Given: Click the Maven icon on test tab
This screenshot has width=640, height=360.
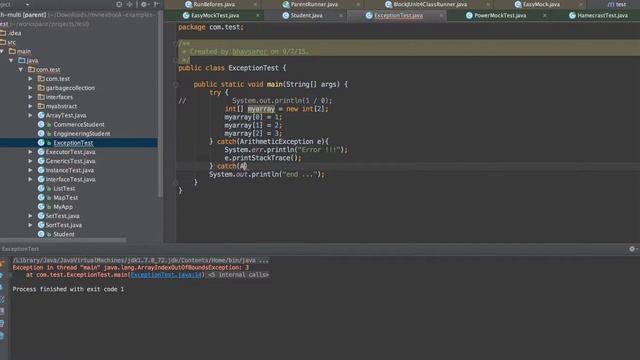Looking at the screenshot, I should 611,4.
